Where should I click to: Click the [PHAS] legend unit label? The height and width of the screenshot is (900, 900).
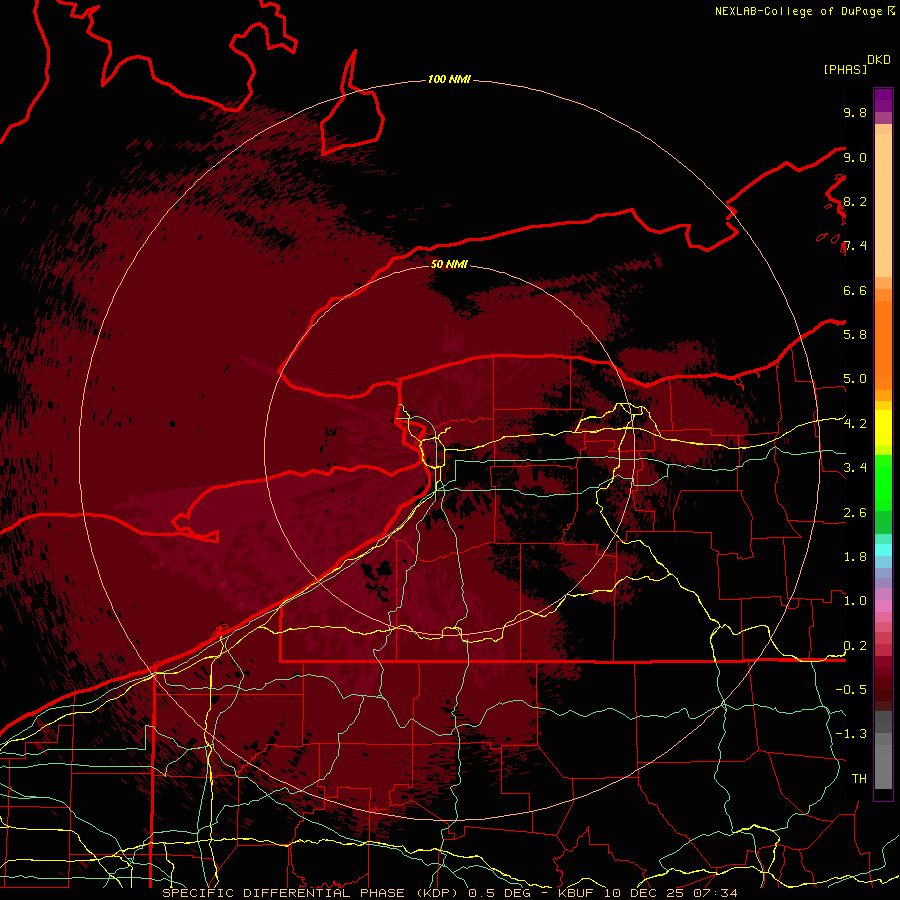845,69
